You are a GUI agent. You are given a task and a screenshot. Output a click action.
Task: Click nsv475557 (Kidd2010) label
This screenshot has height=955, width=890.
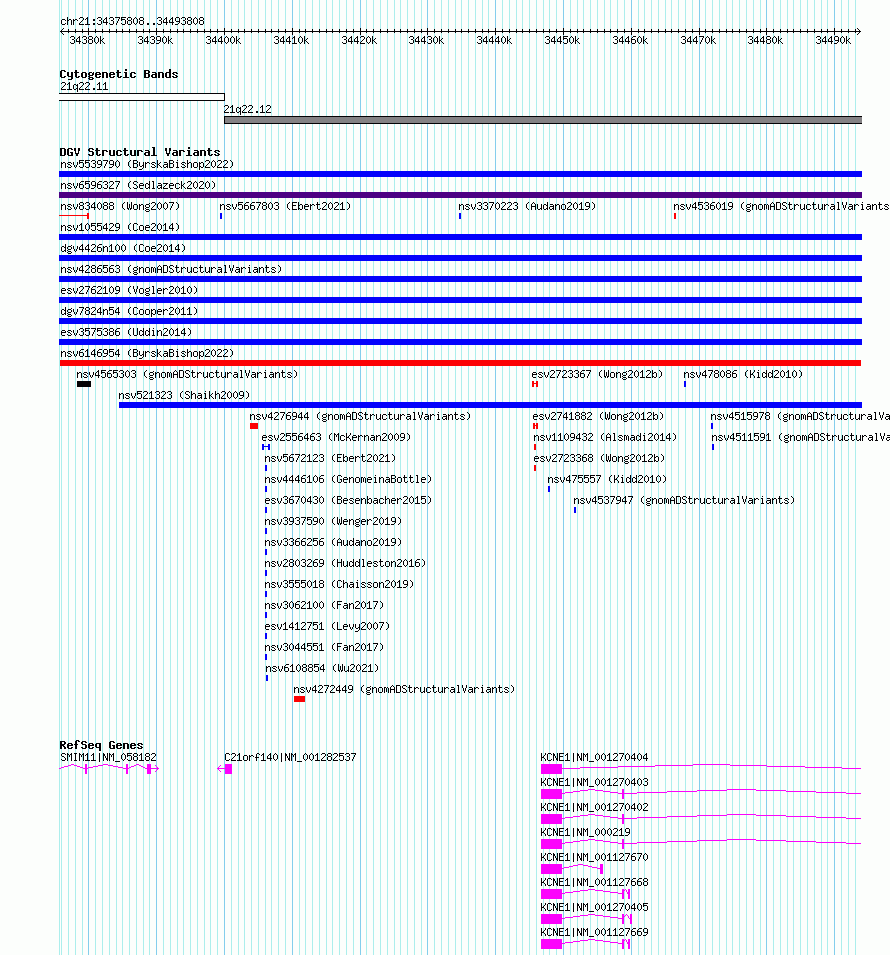coord(607,479)
